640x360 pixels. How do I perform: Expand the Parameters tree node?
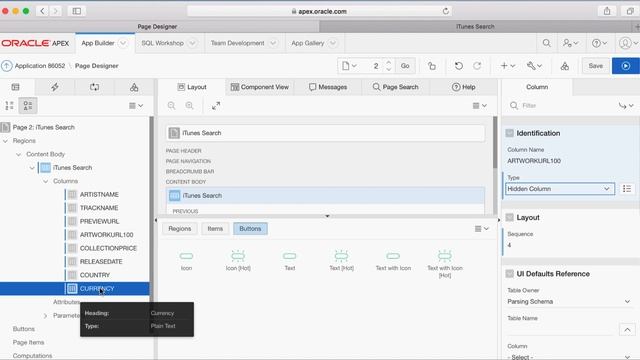click(x=45, y=316)
